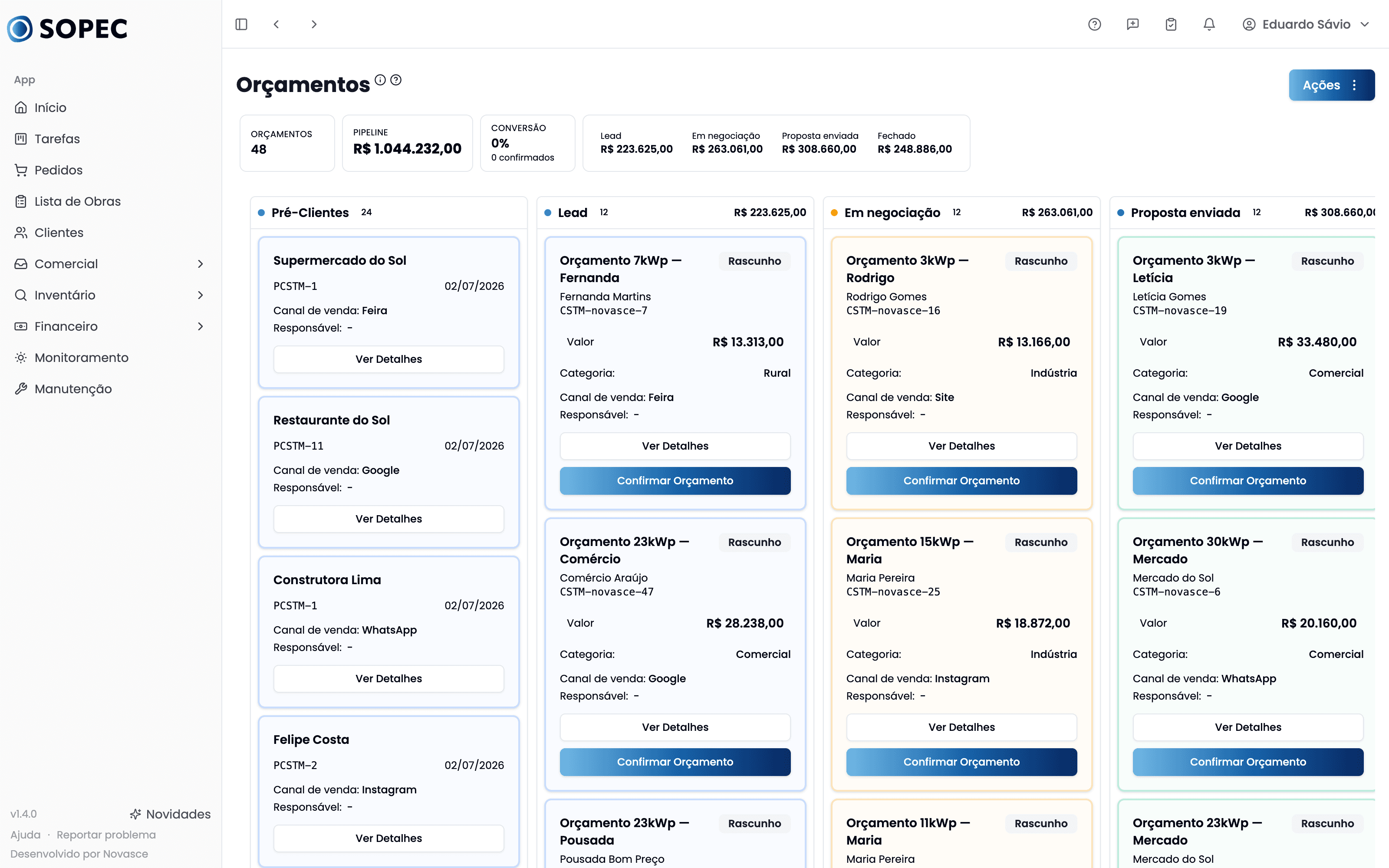
Task: Click the Tarefas board icon
Action: tap(21, 139)
